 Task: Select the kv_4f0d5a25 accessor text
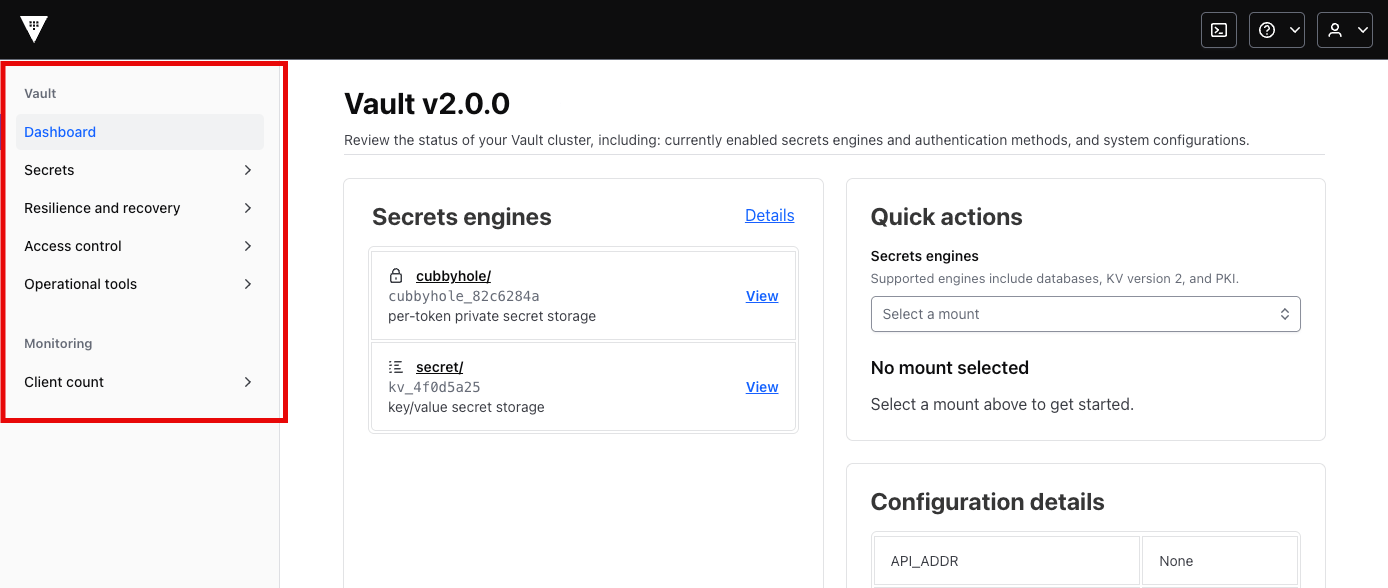(435, 387)
